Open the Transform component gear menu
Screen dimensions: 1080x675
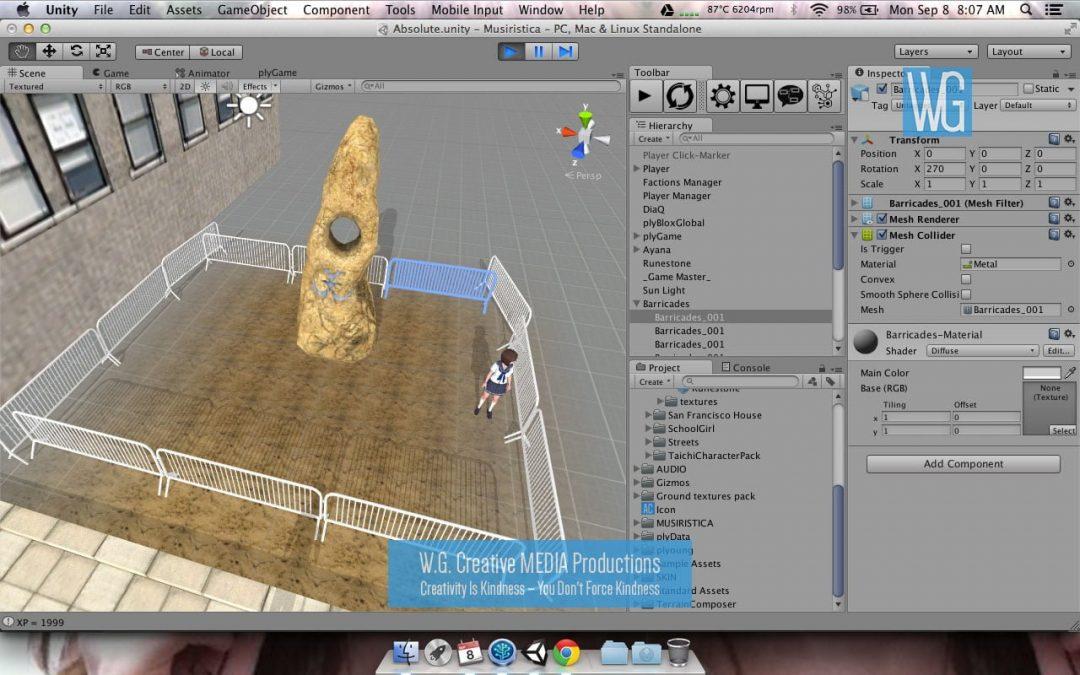1069,139
